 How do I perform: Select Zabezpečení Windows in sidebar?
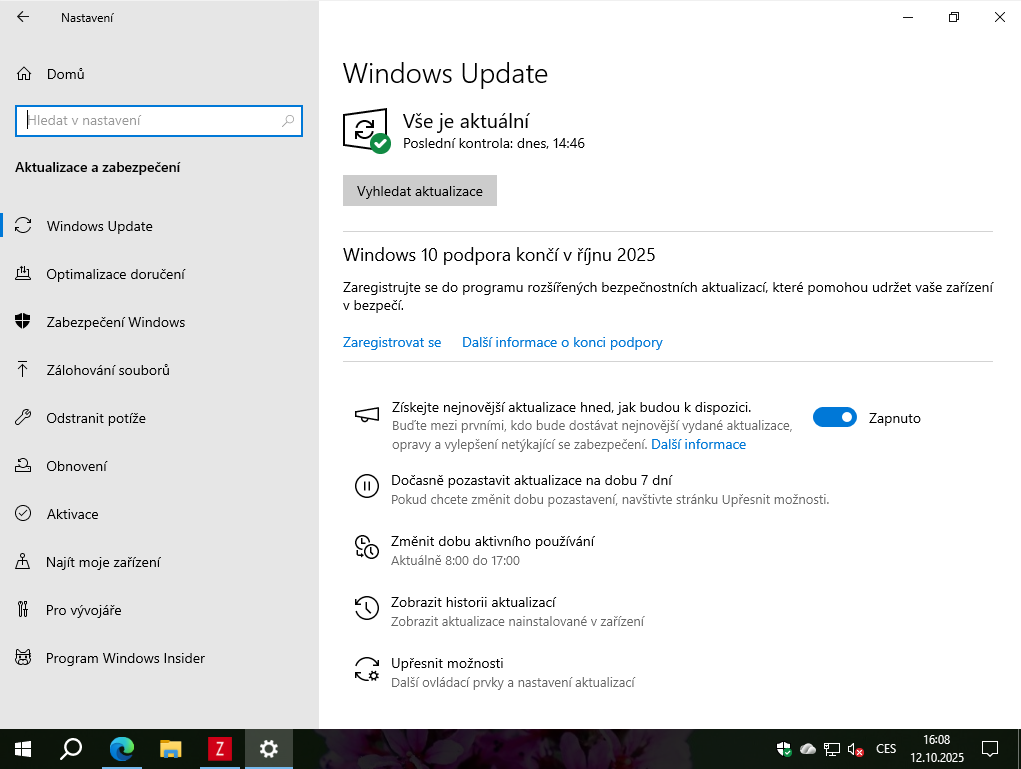115,322
